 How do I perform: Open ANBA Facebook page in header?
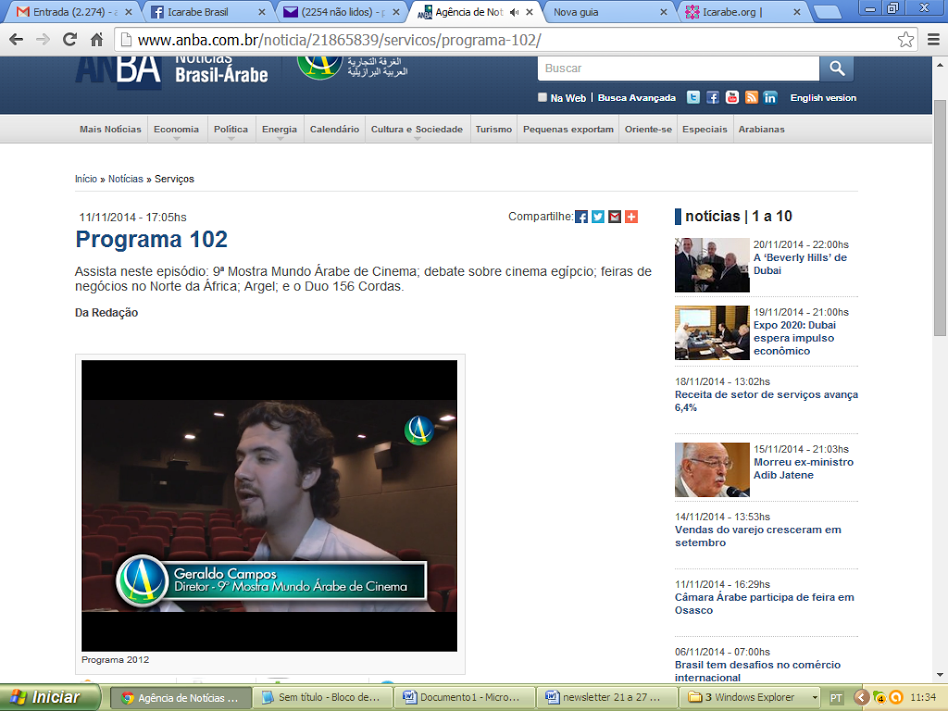coord(713,97)
